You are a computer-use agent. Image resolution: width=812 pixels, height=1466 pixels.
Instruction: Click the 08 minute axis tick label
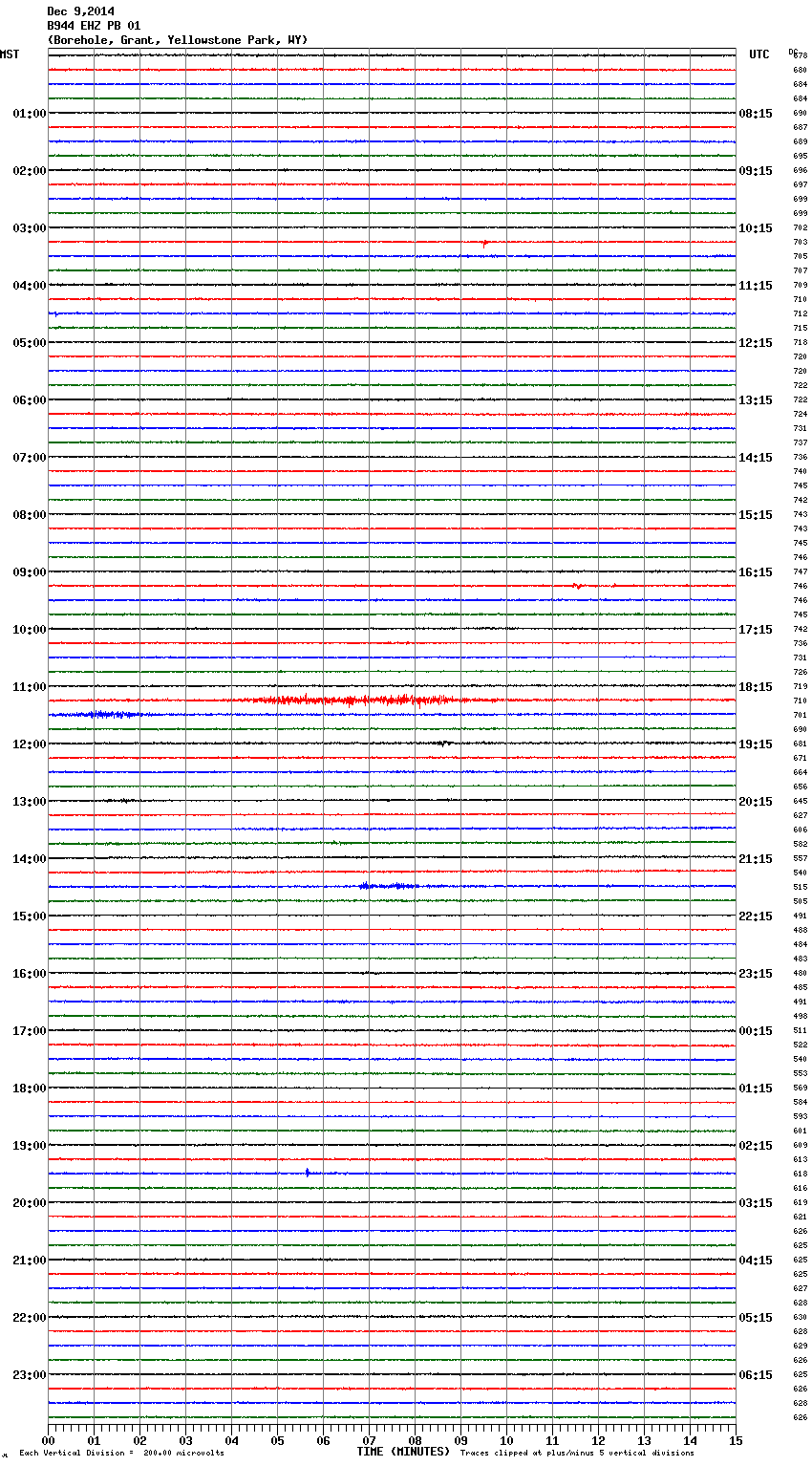click(415, 1440)
